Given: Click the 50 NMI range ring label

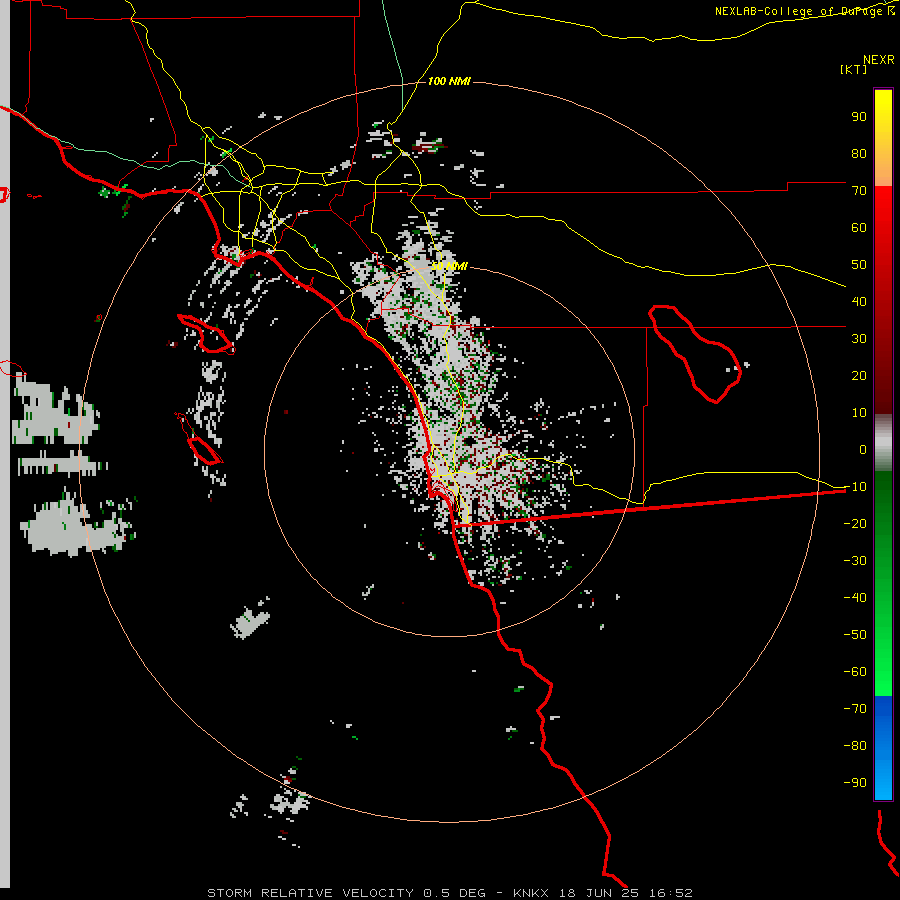Looking at the screenshot, I should pyautogui.click(x=449, y=266).
